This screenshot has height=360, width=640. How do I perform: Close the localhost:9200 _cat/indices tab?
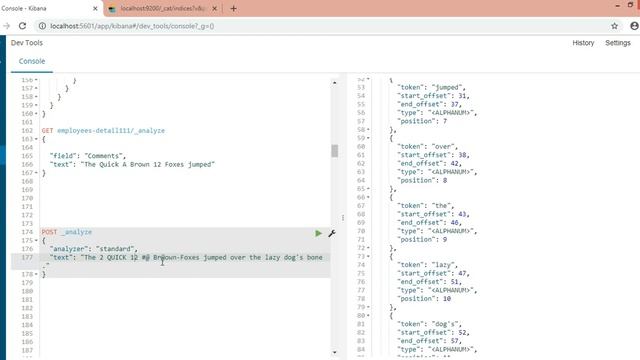point(215,8)
